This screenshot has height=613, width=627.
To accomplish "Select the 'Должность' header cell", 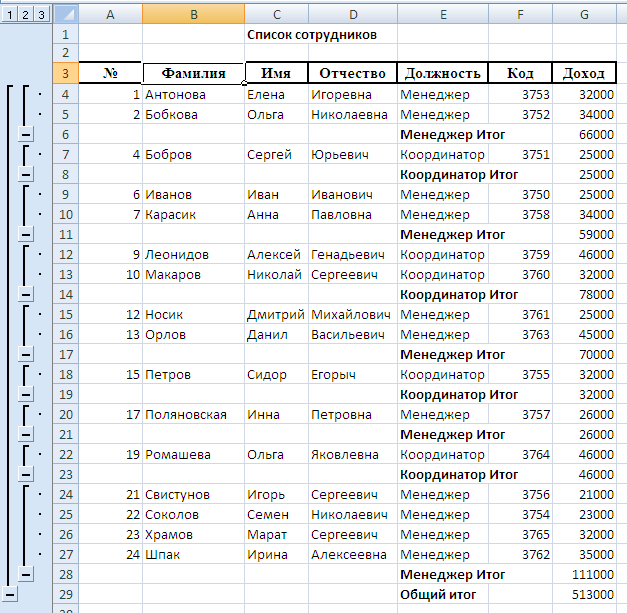I will pyautogui.click(x=443, y=74).
